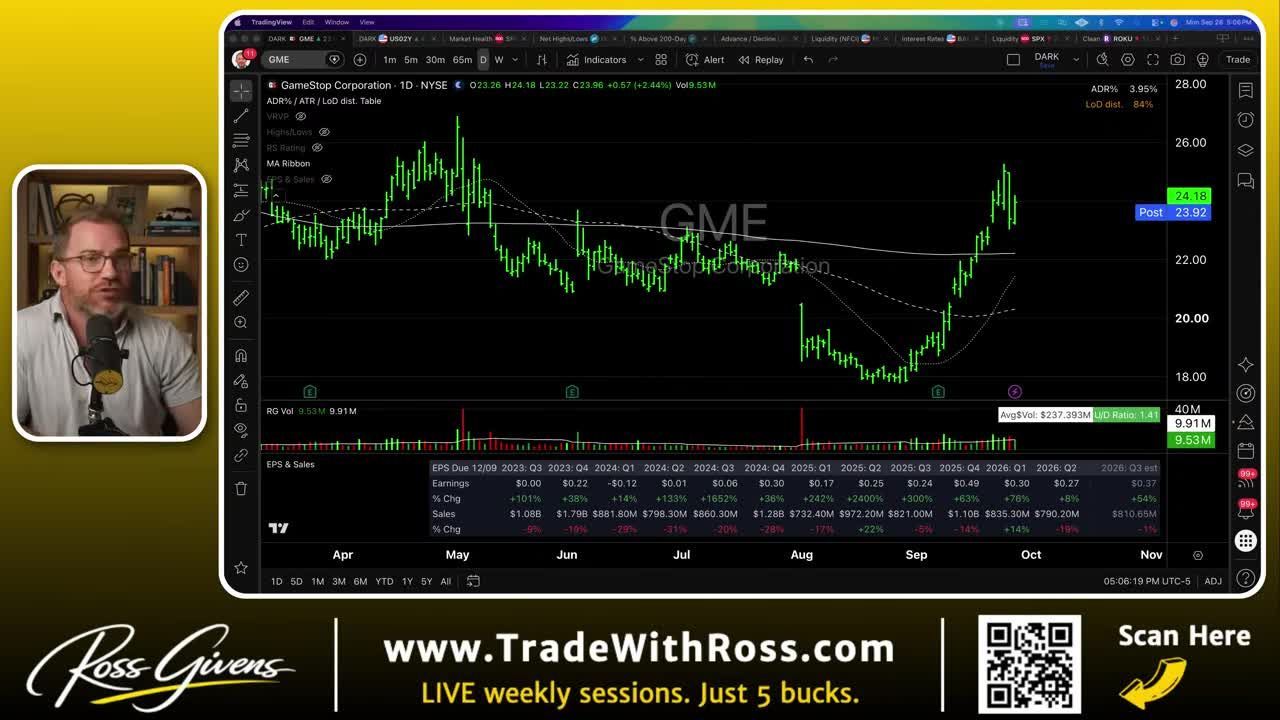Image resolution: width=1280 pixels, height=720 pixels.
Task: Open the alerts clock panel icon
Action: pyautogui.click(x=1245, y=120)
